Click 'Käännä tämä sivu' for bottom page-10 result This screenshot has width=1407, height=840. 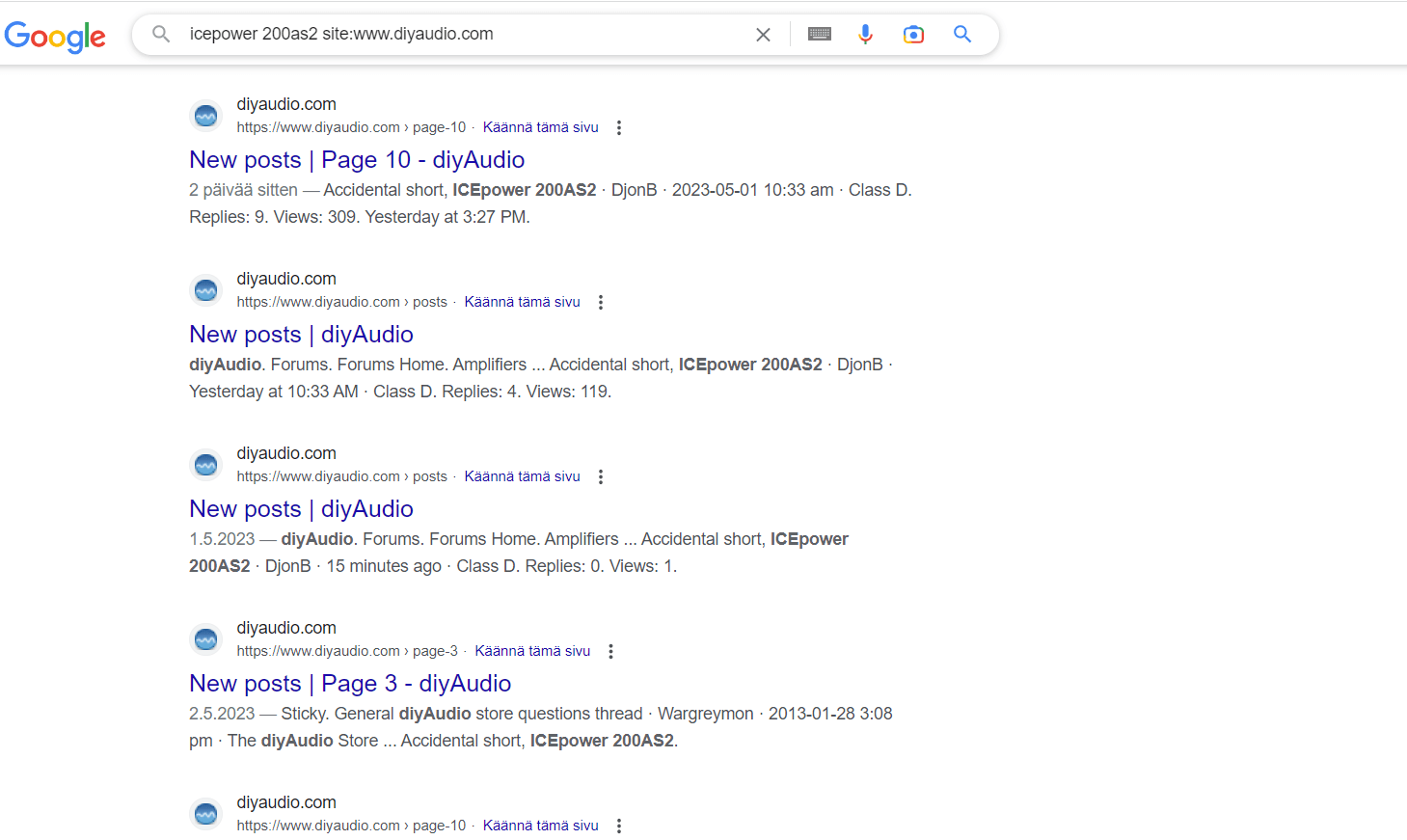[540, 826]
